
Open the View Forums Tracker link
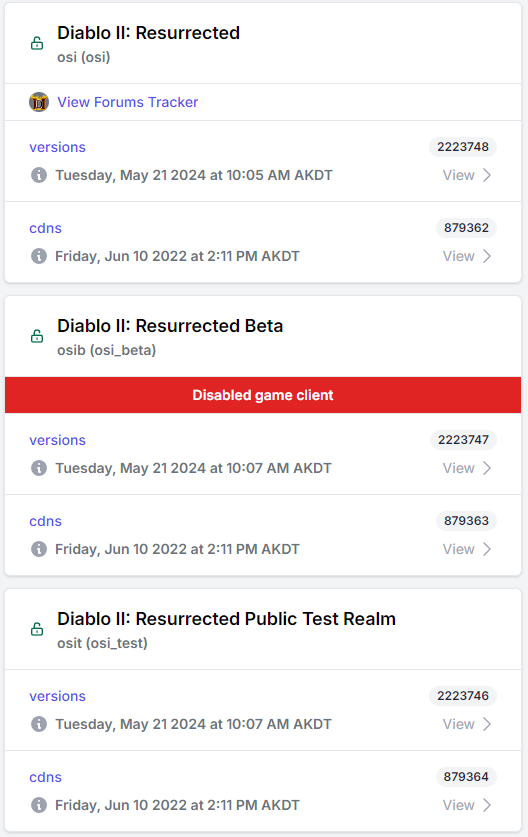pyautogui.click(x=128, y=102)
